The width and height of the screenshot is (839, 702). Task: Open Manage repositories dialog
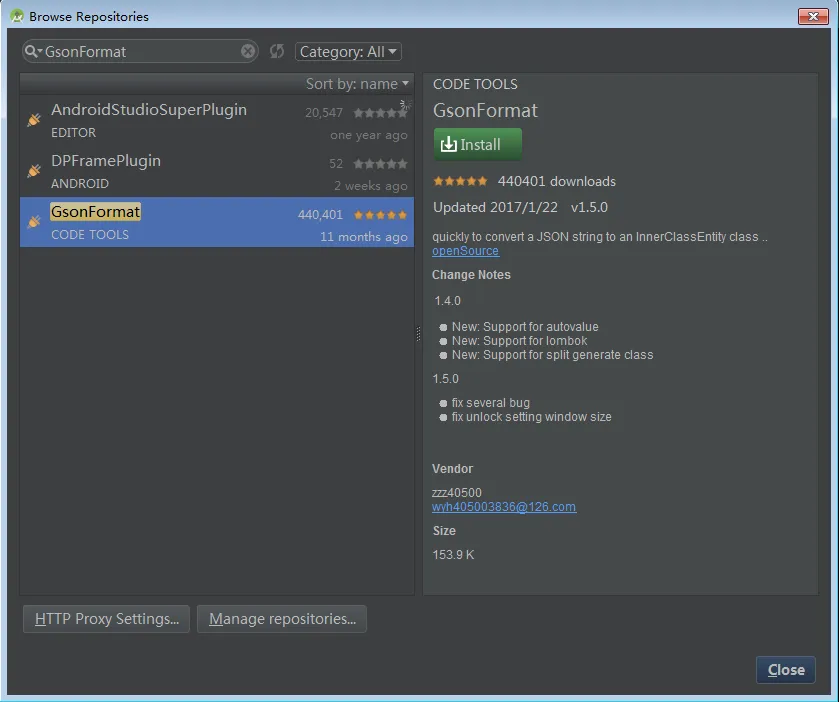(282, 619)
